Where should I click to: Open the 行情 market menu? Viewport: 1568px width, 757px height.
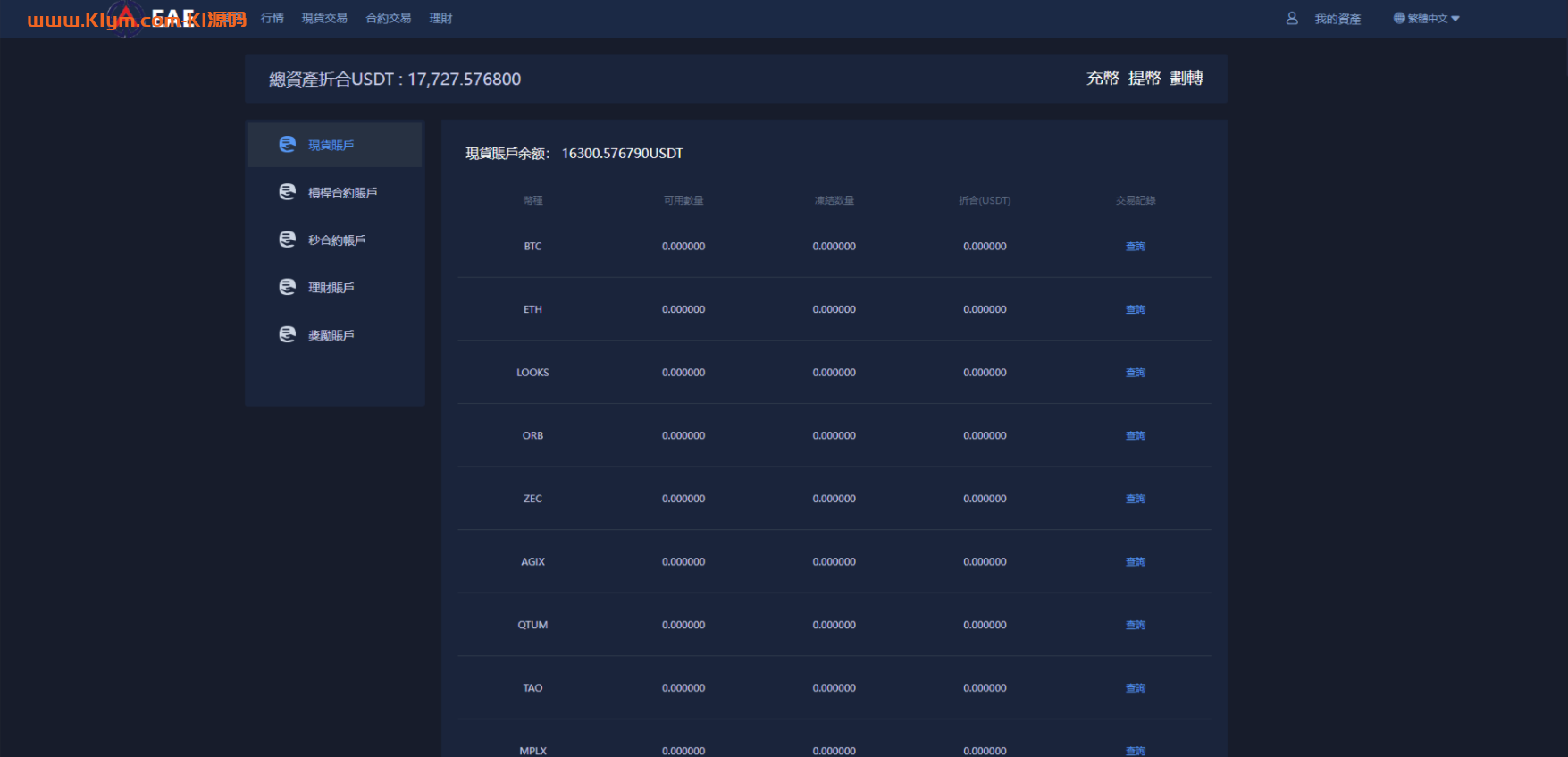[273, 18]
